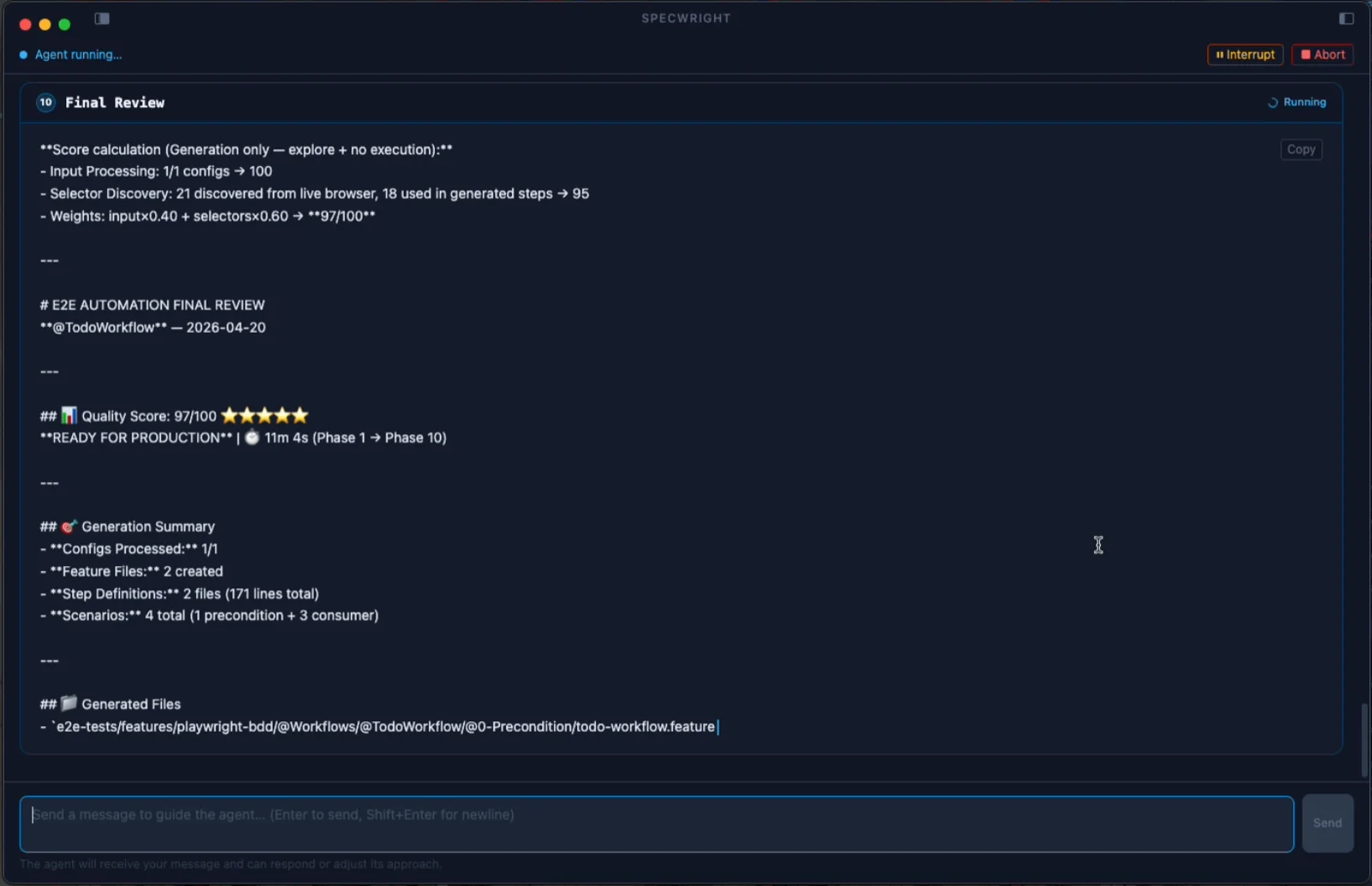1372x886 pixels.
Task: Click the target emoji by Generation Summary
Action: (x=69, y=527)
